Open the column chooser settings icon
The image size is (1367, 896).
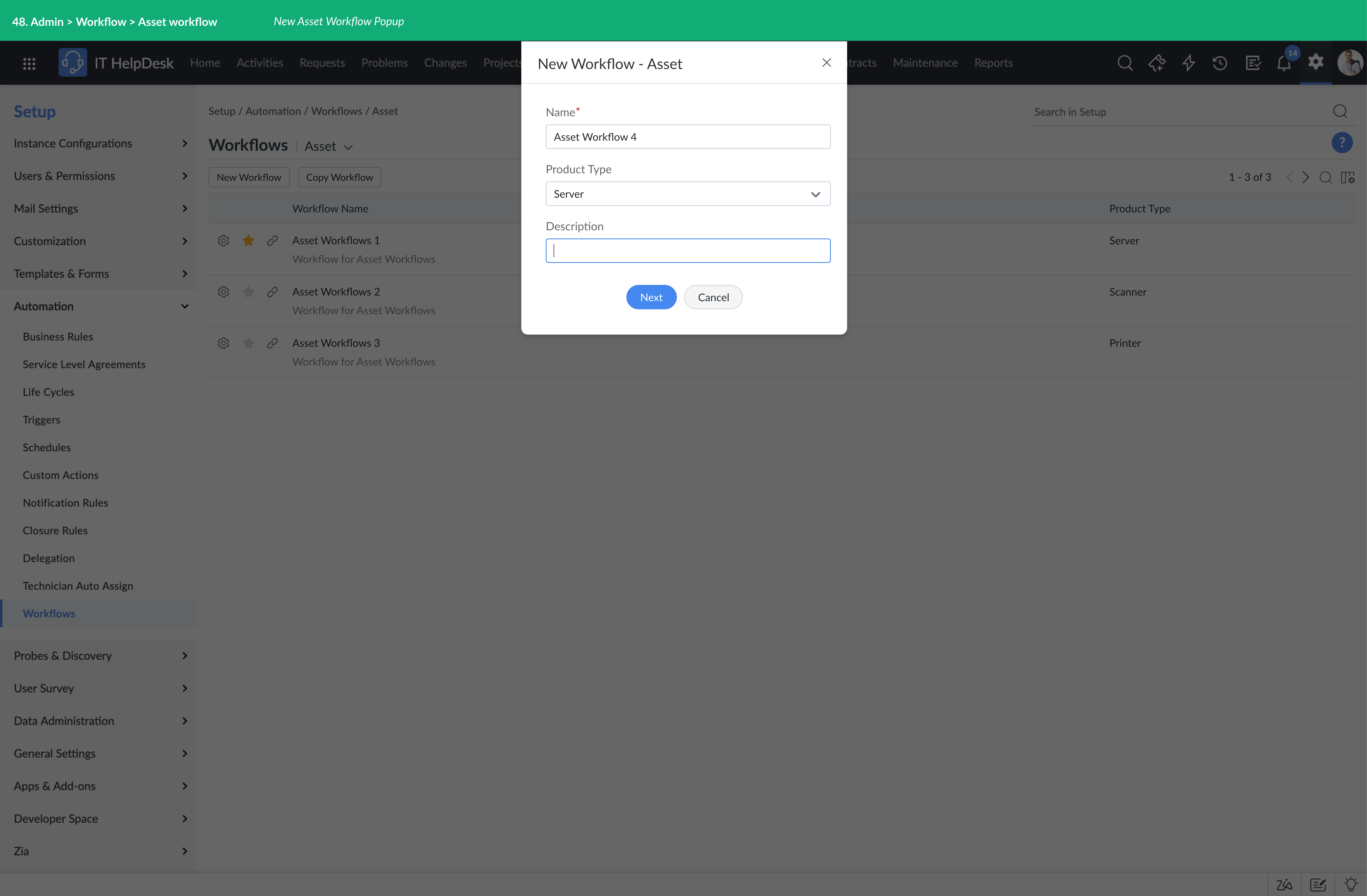point(1347,178)
